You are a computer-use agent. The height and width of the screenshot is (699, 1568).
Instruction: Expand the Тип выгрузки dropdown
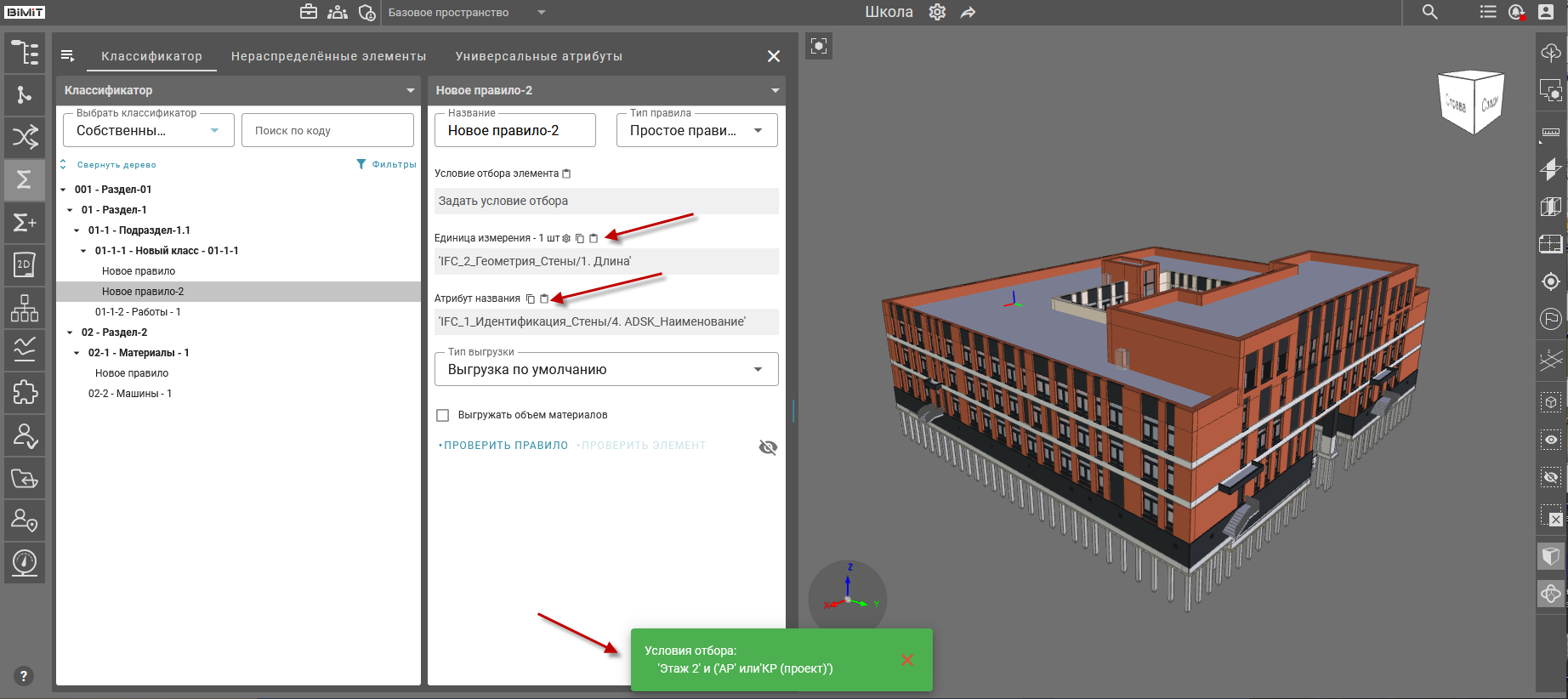click(x=605, y=370)
